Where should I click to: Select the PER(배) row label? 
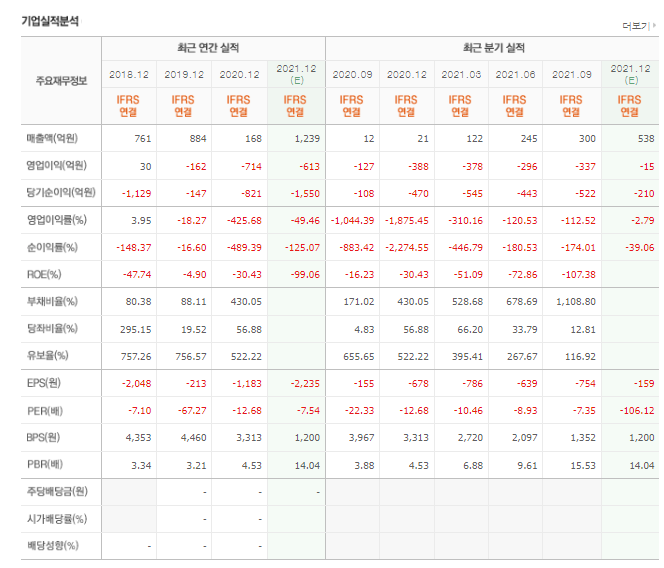[44, 410]
